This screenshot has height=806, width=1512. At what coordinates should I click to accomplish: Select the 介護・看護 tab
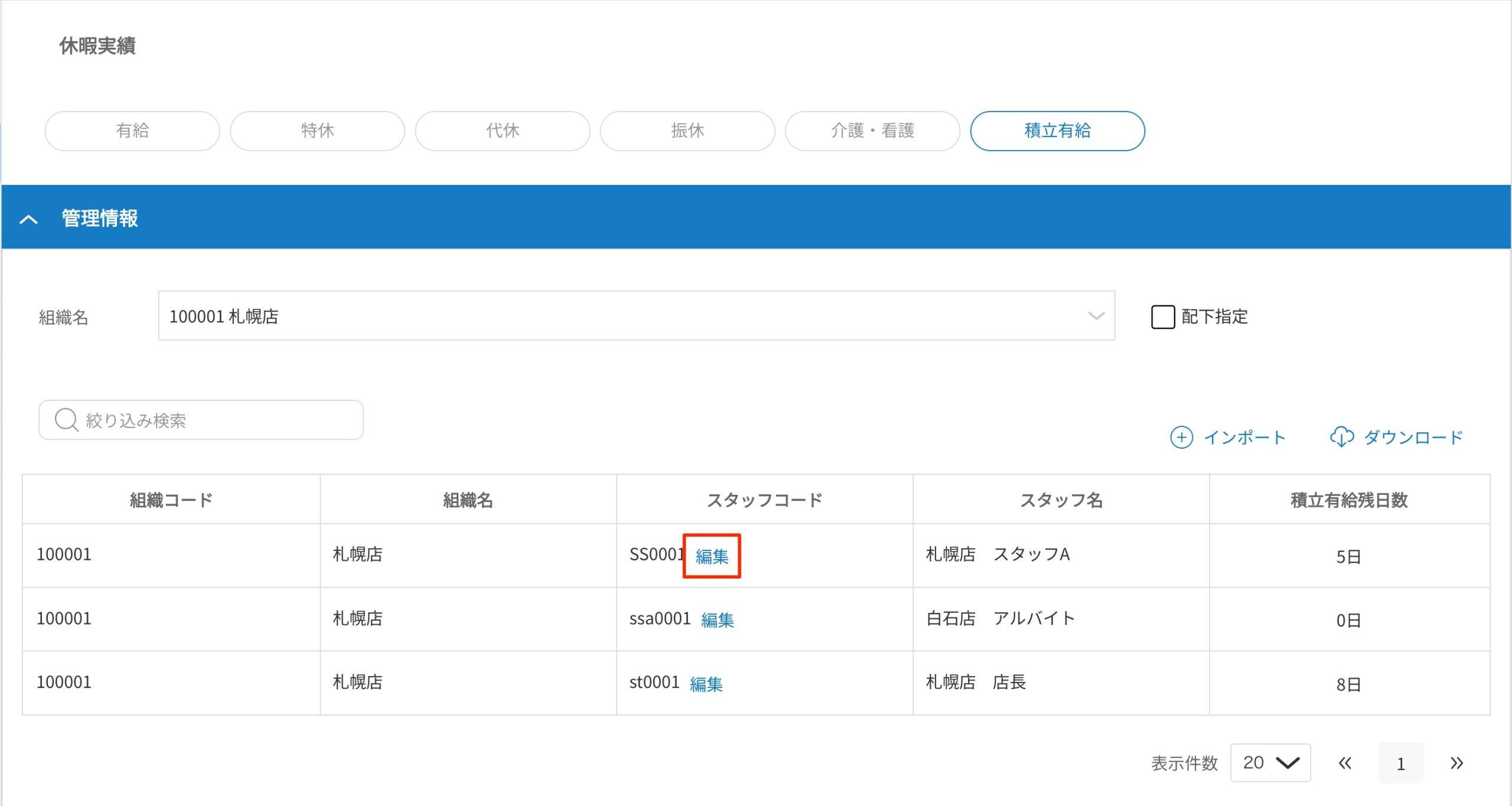click(x=872, y=130)
